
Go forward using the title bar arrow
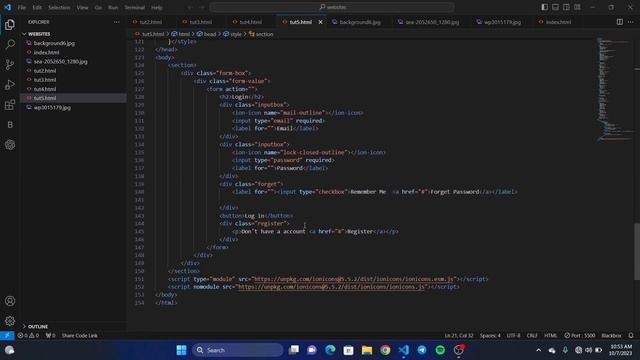click(x=202, y=7)
